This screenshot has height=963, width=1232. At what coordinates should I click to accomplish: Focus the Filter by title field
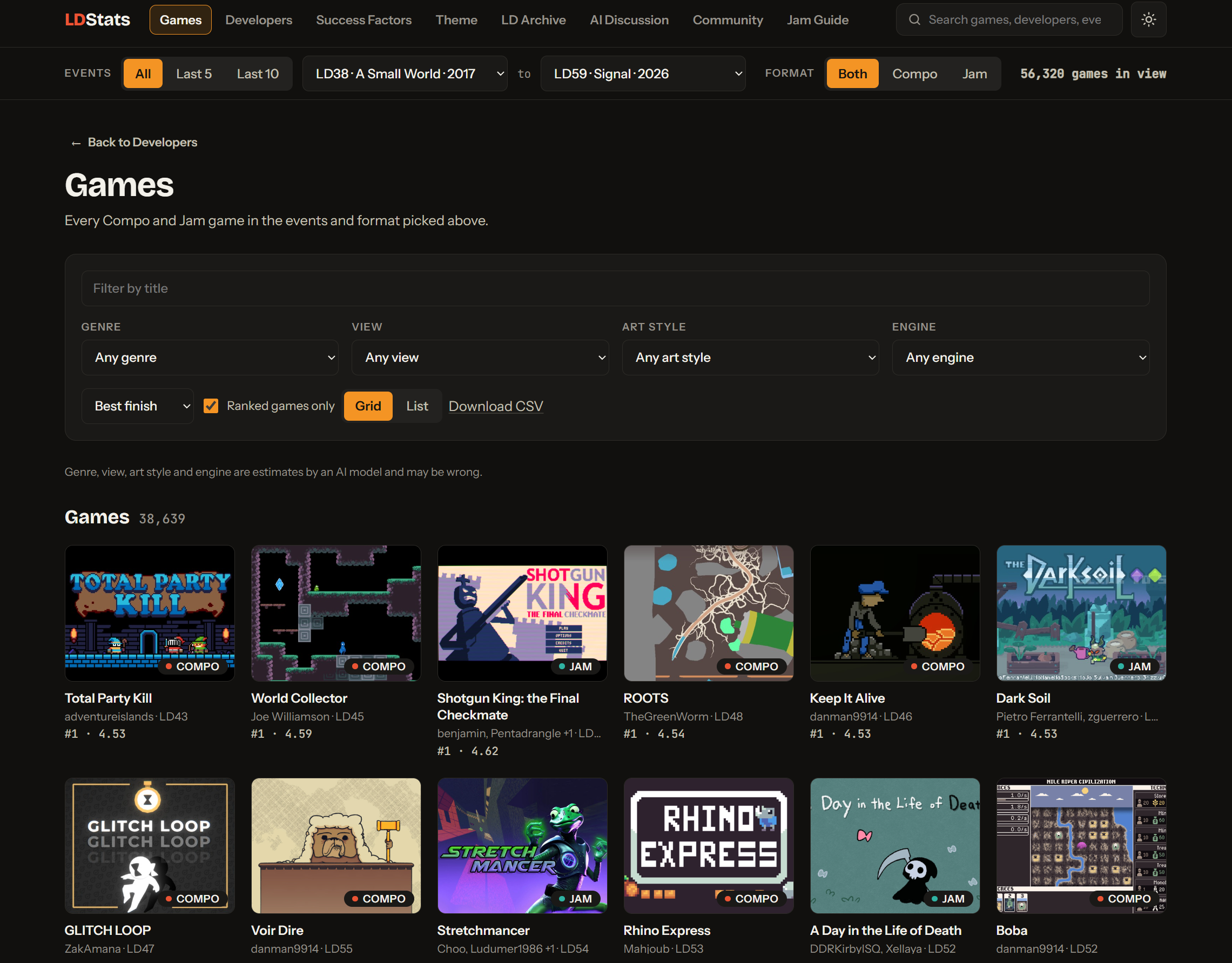pyautogui.click(x=615, y=288)
